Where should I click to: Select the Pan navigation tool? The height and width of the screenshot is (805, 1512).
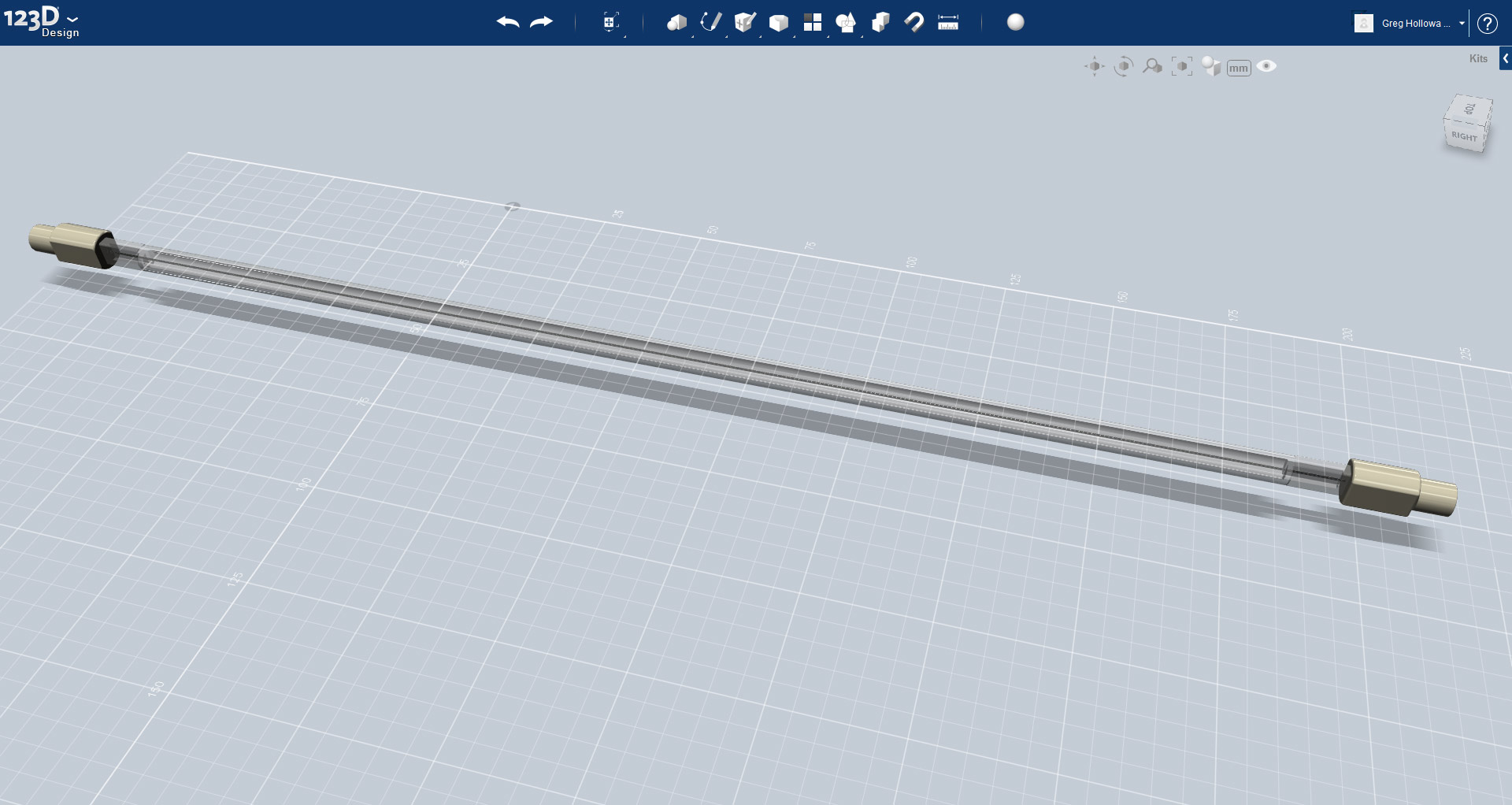[x=1095, y=67]
